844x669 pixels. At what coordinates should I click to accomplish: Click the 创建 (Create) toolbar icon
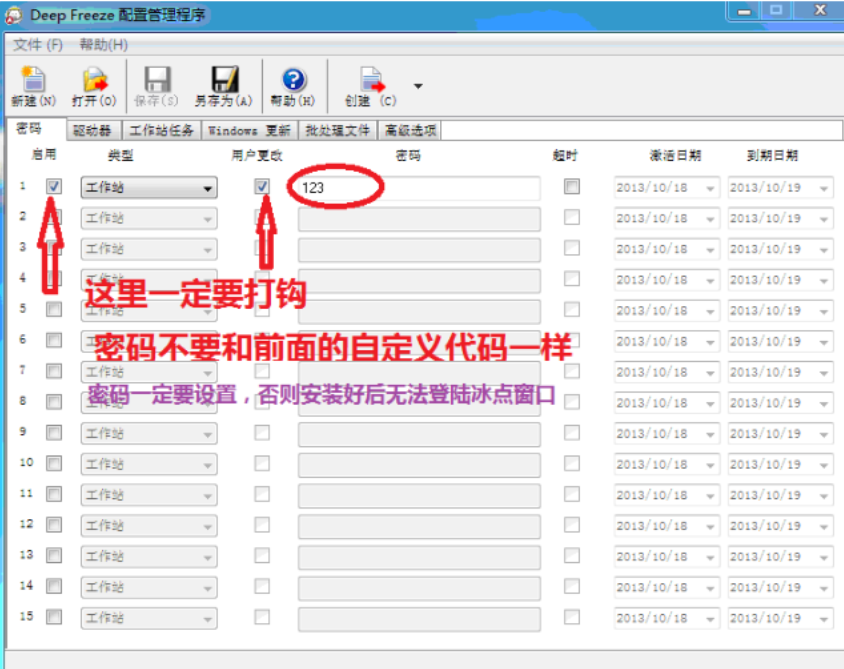point(371,81)
